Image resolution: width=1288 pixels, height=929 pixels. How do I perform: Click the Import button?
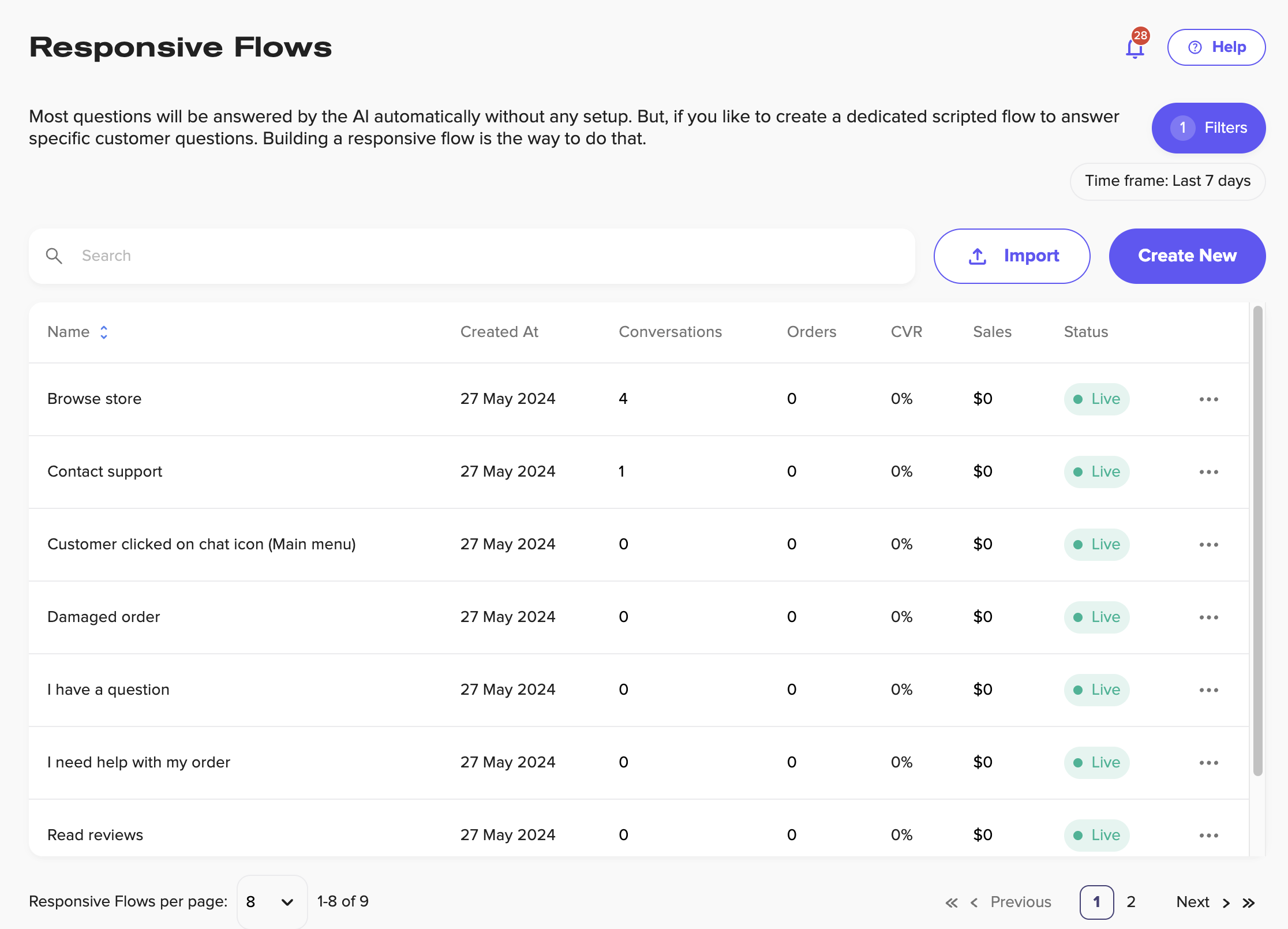[x=1012, y=256]
